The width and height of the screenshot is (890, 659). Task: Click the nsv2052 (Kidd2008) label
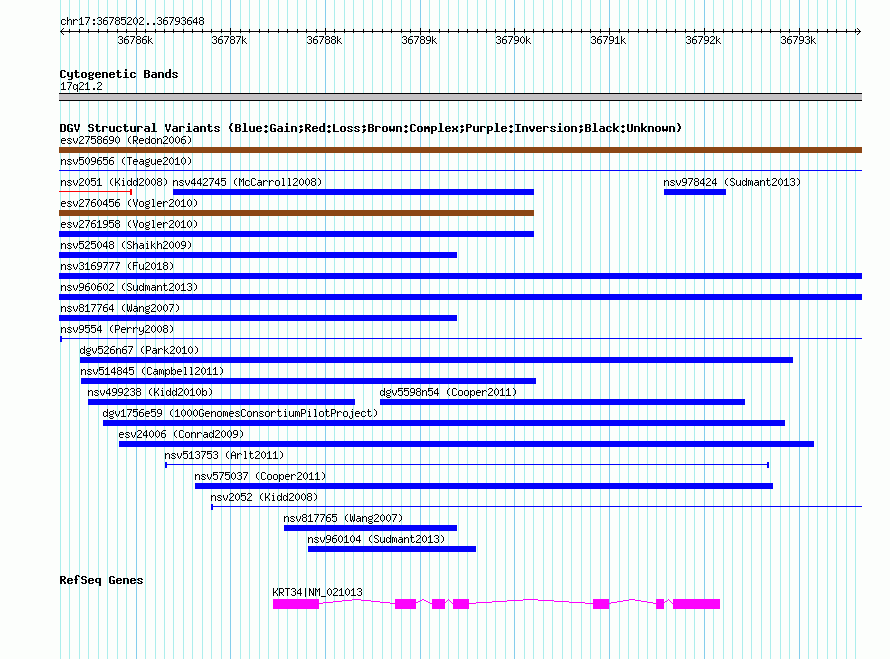pos(264,497)
